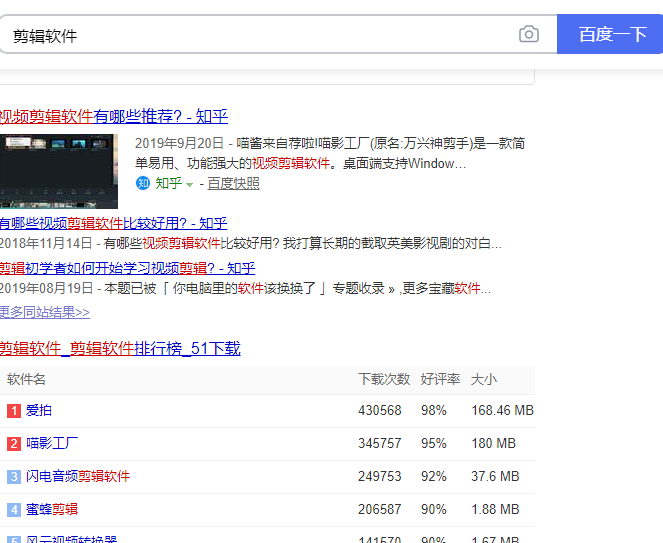663x543 pixels.
Task: Click download count 430568
Action: 380,410
